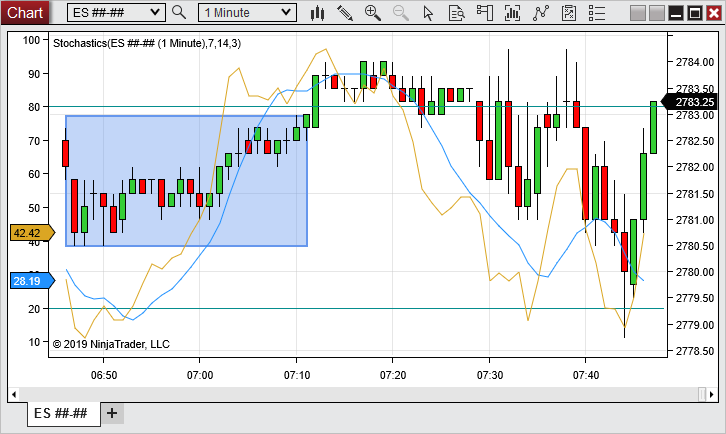This screenshot has height=434, width=726.
Task: Open the instrument search magnifier
Action: [179, 13]
